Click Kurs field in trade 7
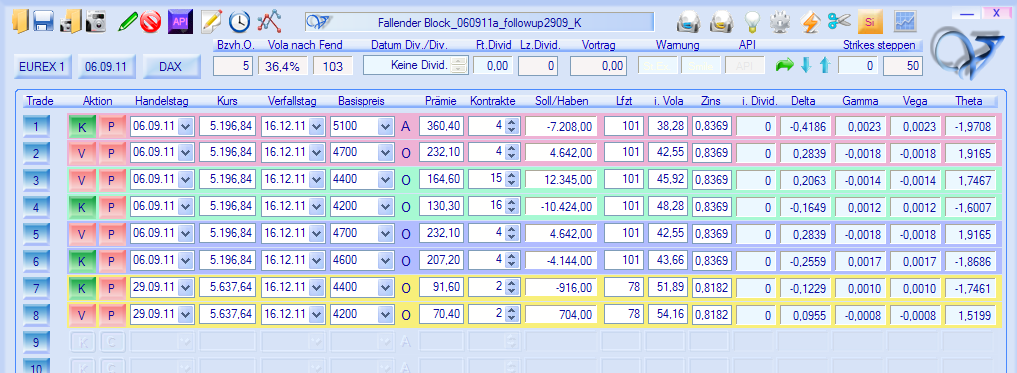The image size is (1017, 373). tap(228, 287)
